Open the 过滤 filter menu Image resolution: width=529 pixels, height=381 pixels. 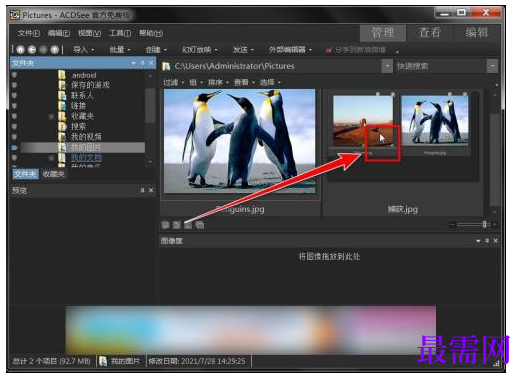coord(174,82)
